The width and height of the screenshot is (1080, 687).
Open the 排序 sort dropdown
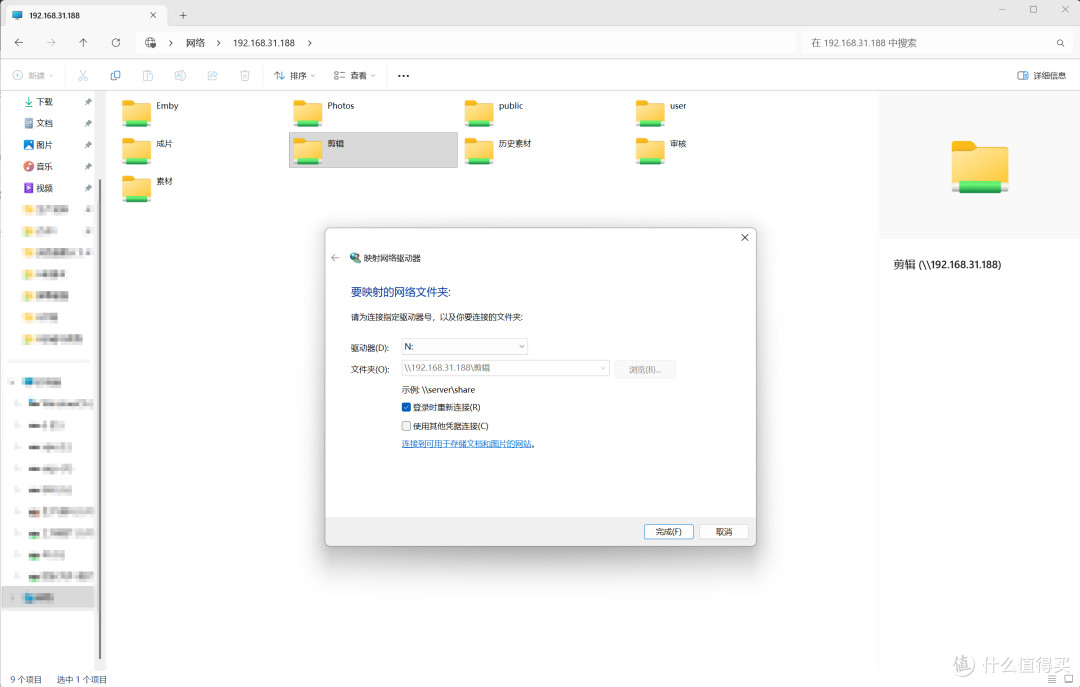[x=294, y=76]
